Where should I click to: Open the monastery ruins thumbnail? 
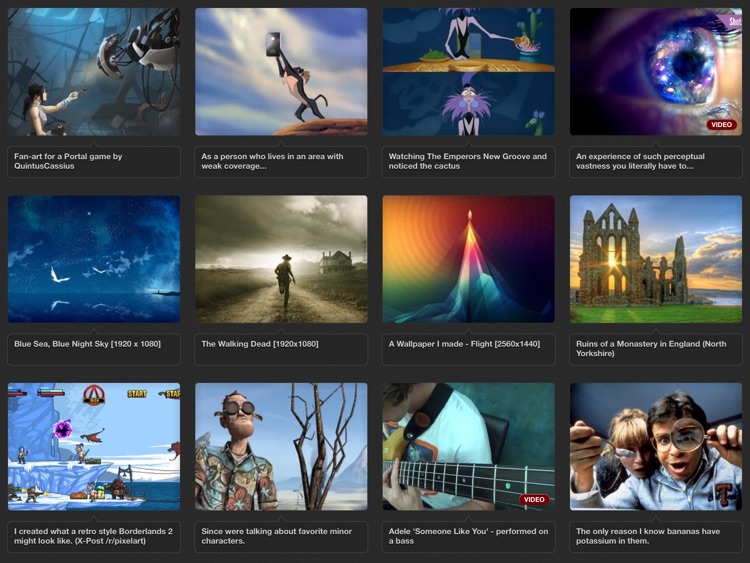pos(656,259)
